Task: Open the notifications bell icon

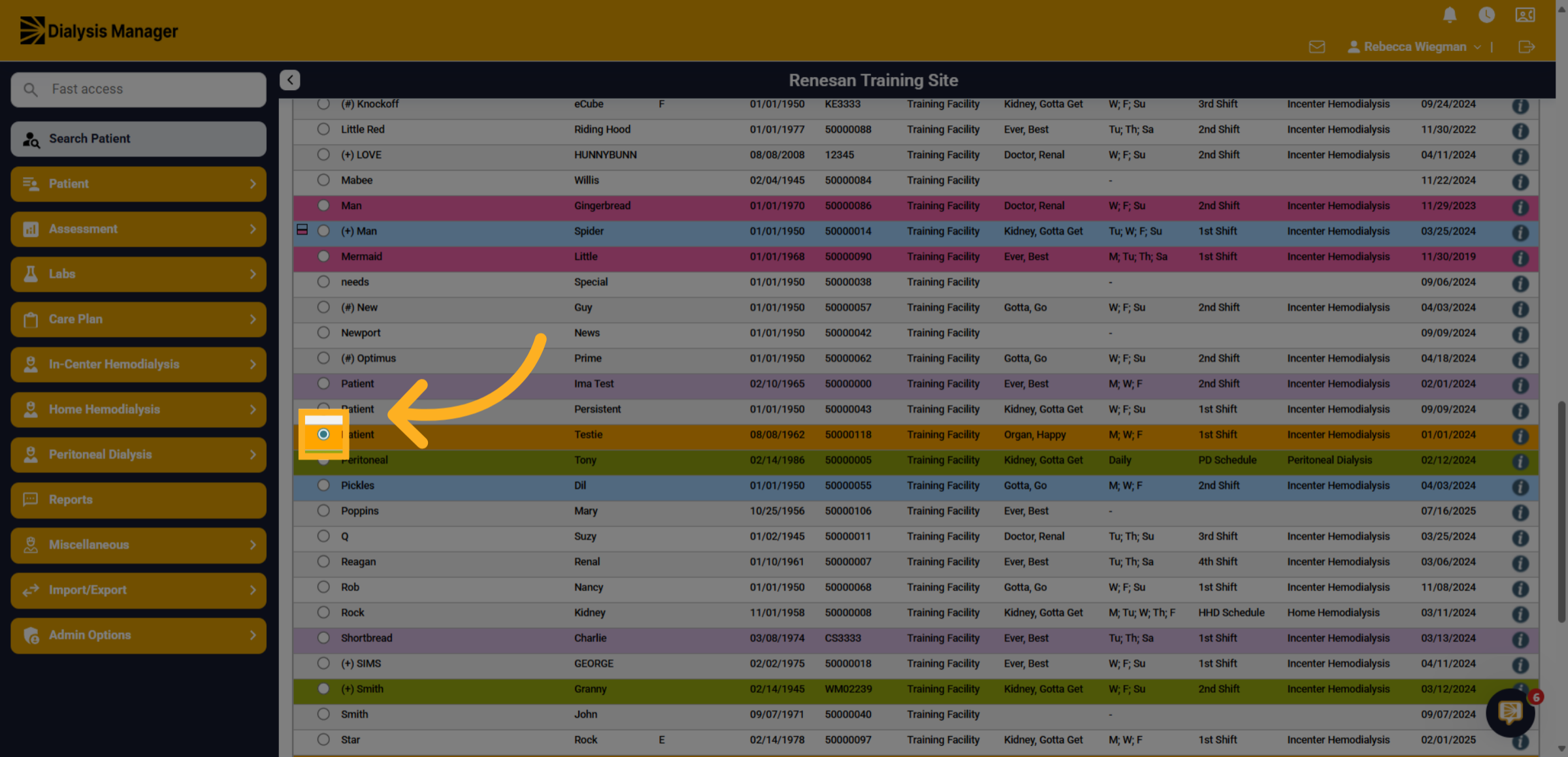Action: coord(1449,14)
